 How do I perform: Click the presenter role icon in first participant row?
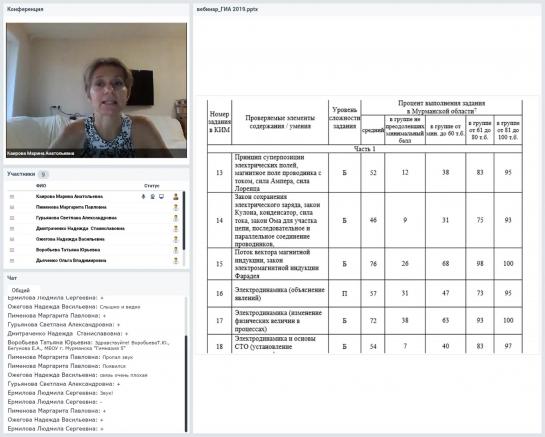176,196
